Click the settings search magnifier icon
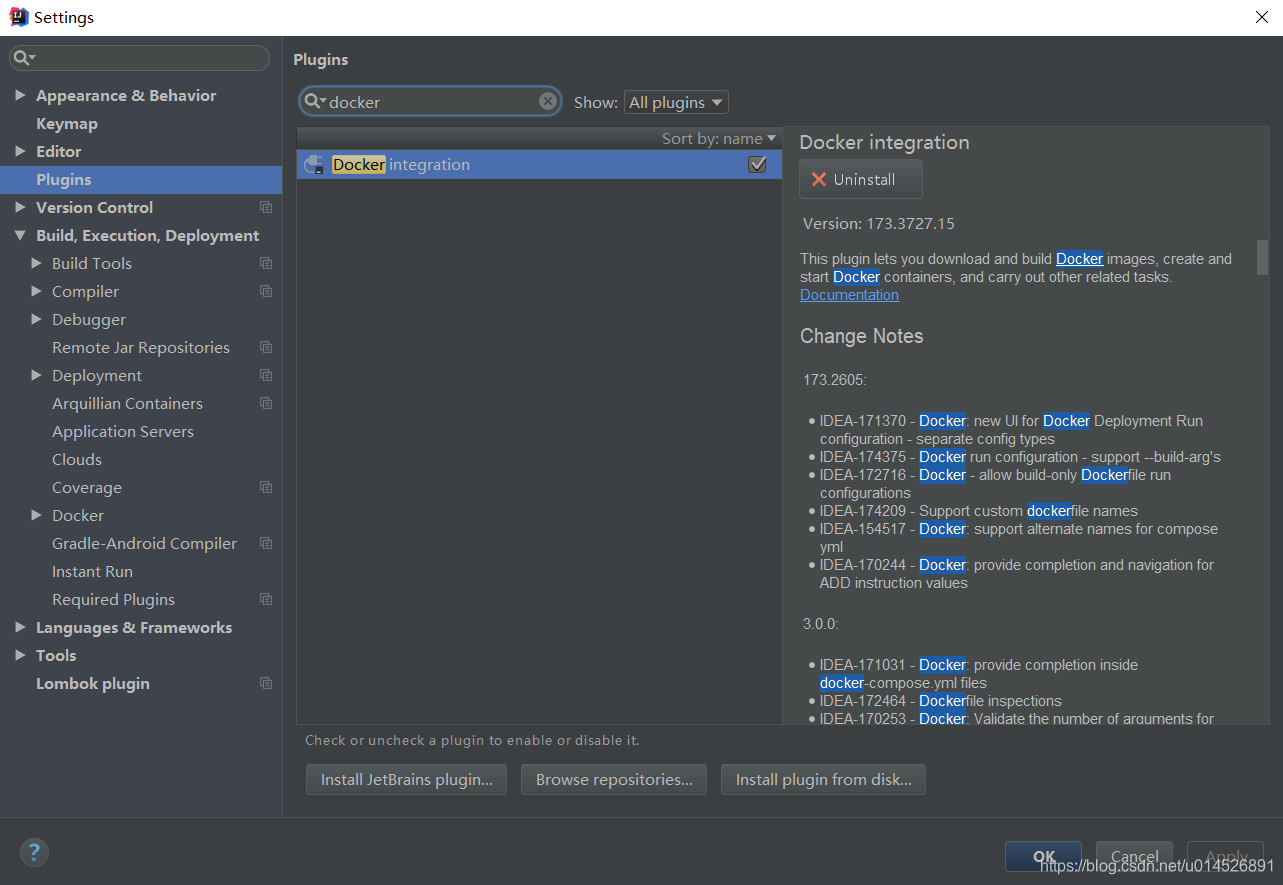The height and width of the screenshot is (885, 1283). click(x=23, y=58)
